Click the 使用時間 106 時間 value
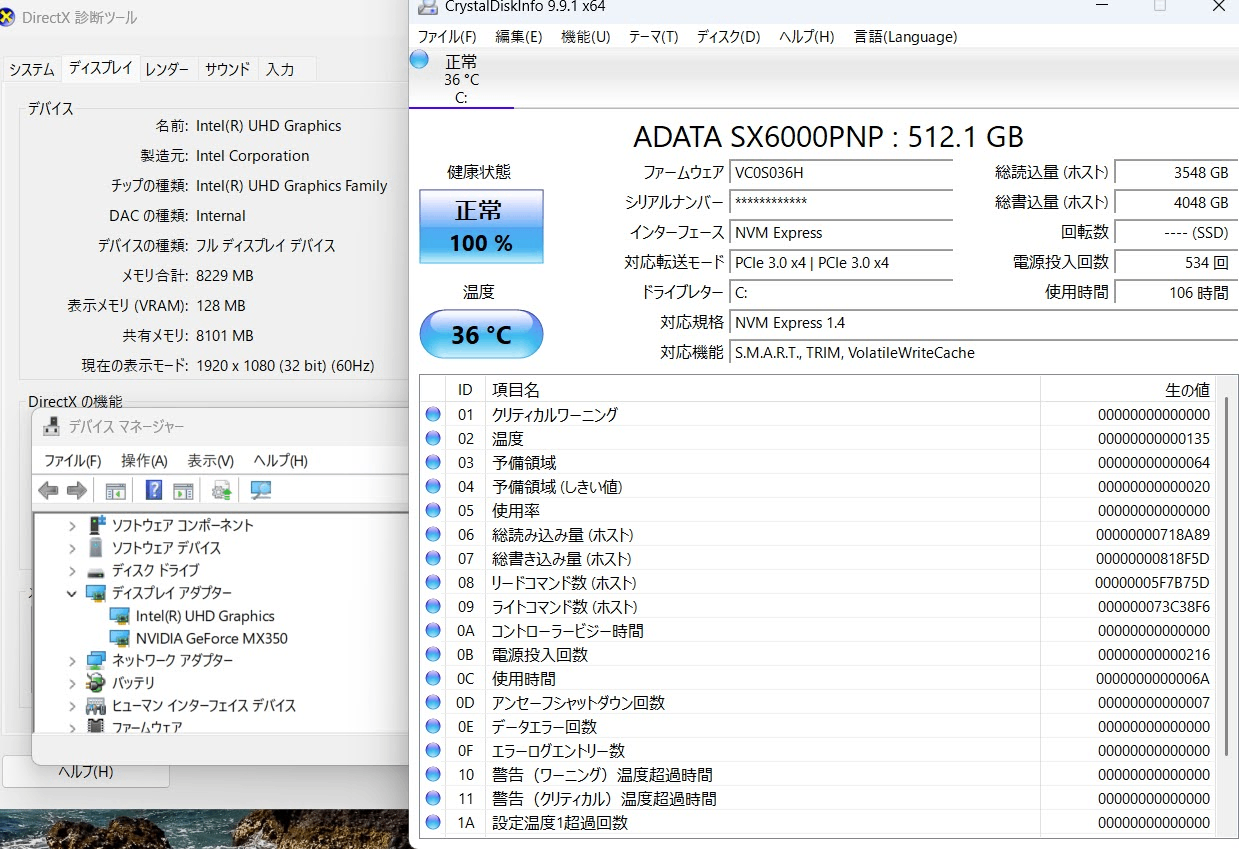1239x849 pixels. [1175, 293]
